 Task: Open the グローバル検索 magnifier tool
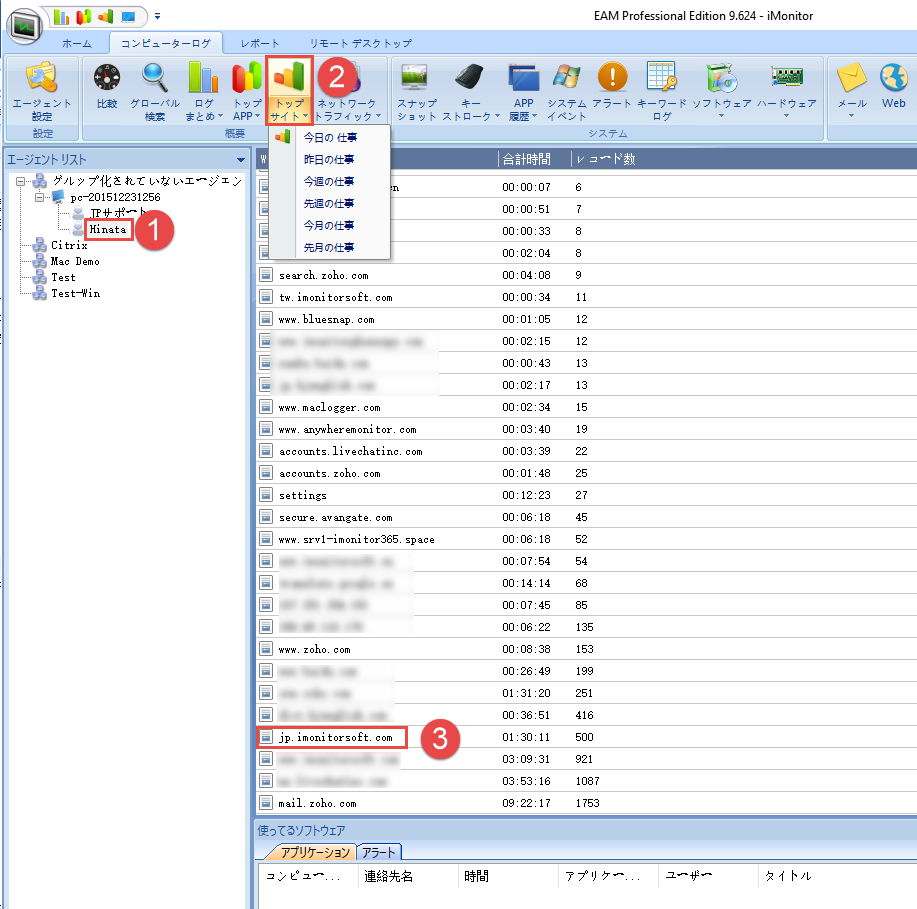pyautogui.click(x=155, y=90)
